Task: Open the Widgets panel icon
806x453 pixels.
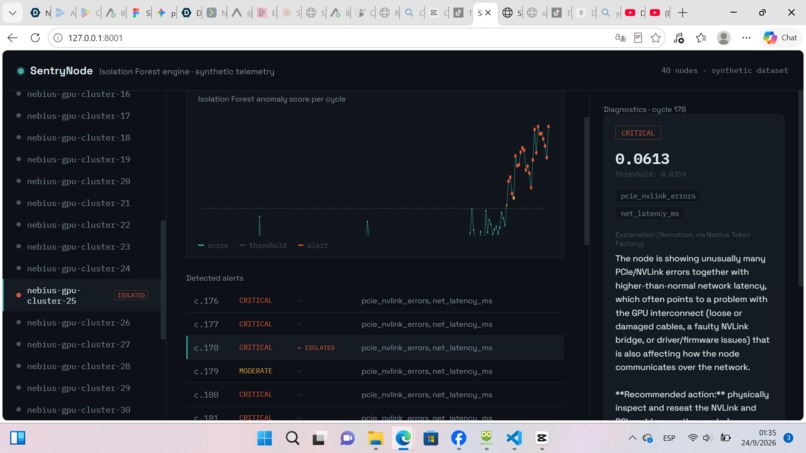Action: 17,438
